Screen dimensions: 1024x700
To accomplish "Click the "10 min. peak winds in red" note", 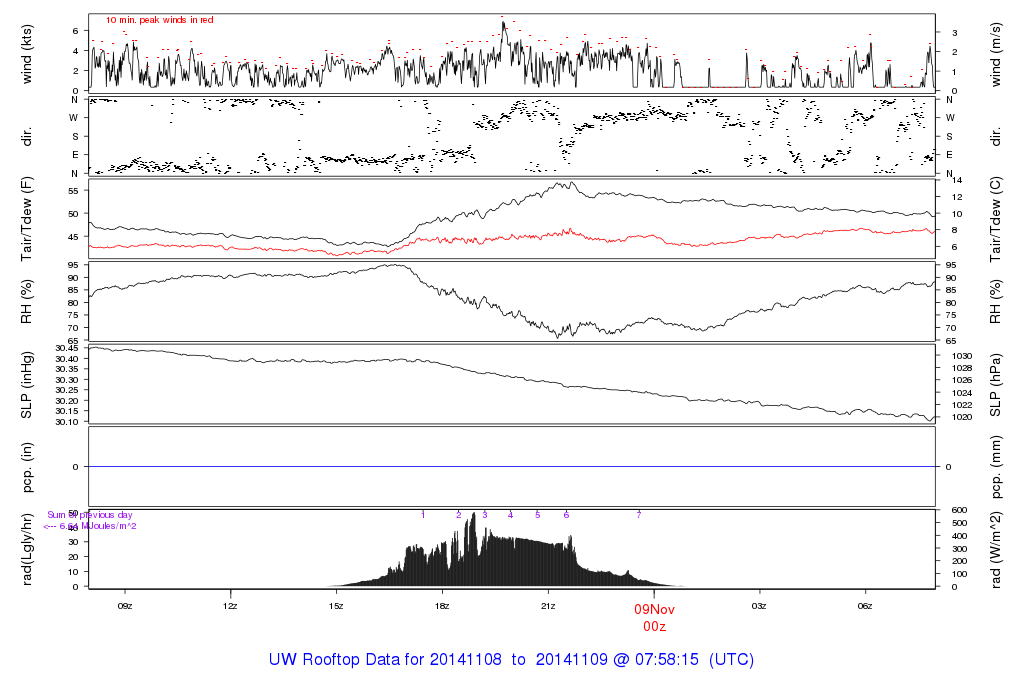I will 159,20.
